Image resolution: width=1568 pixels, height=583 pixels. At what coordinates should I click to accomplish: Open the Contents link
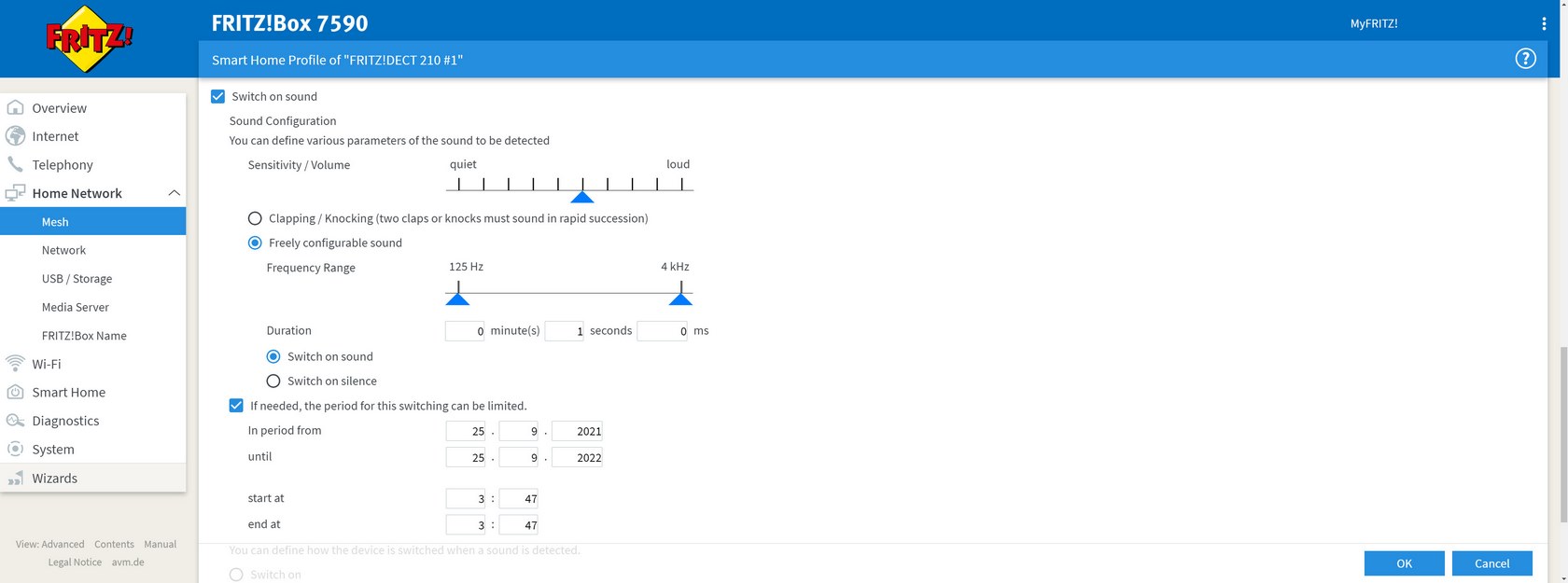pyautogui.click(x=114, y=544)
